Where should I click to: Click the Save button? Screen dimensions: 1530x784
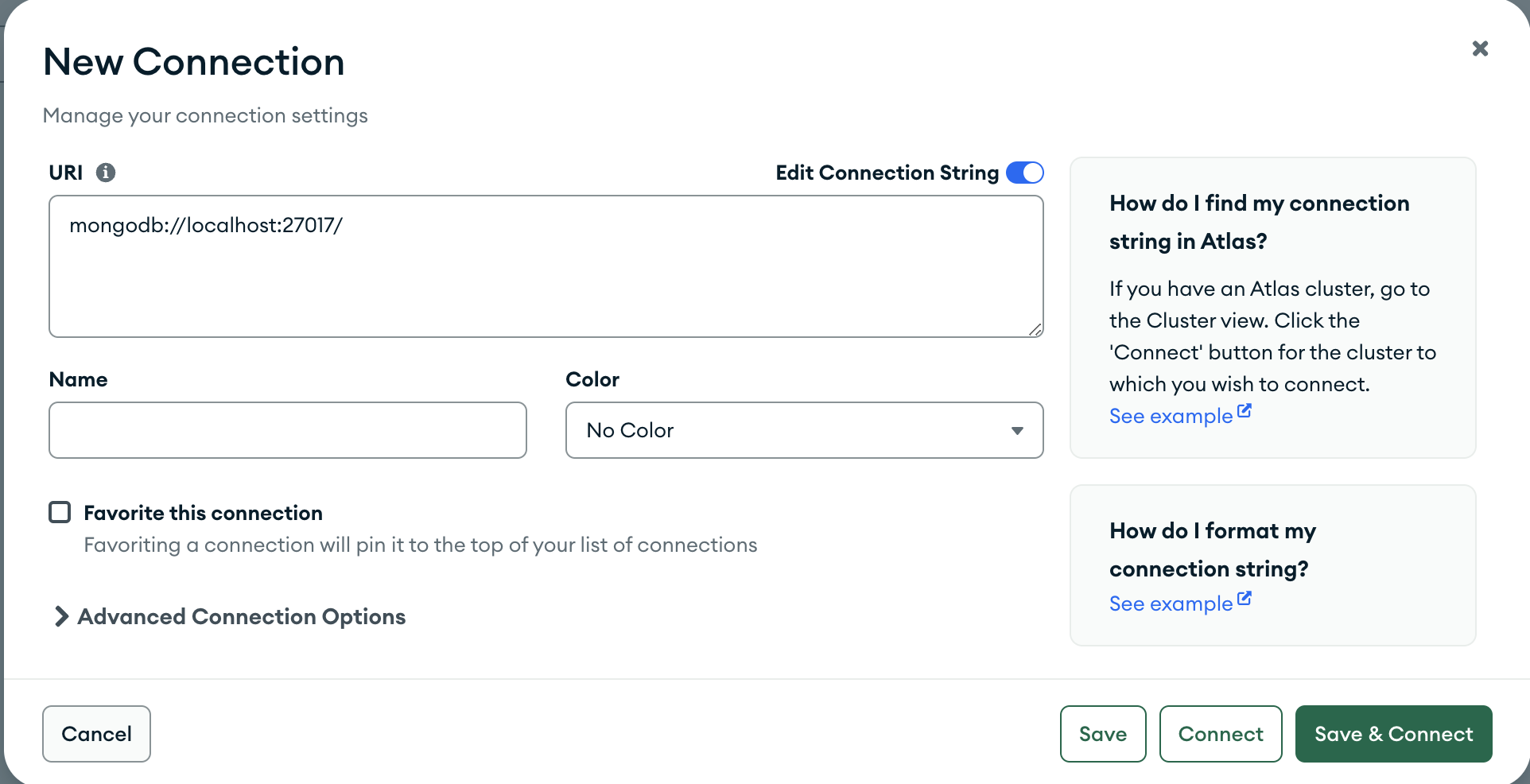coord(1103,733)
